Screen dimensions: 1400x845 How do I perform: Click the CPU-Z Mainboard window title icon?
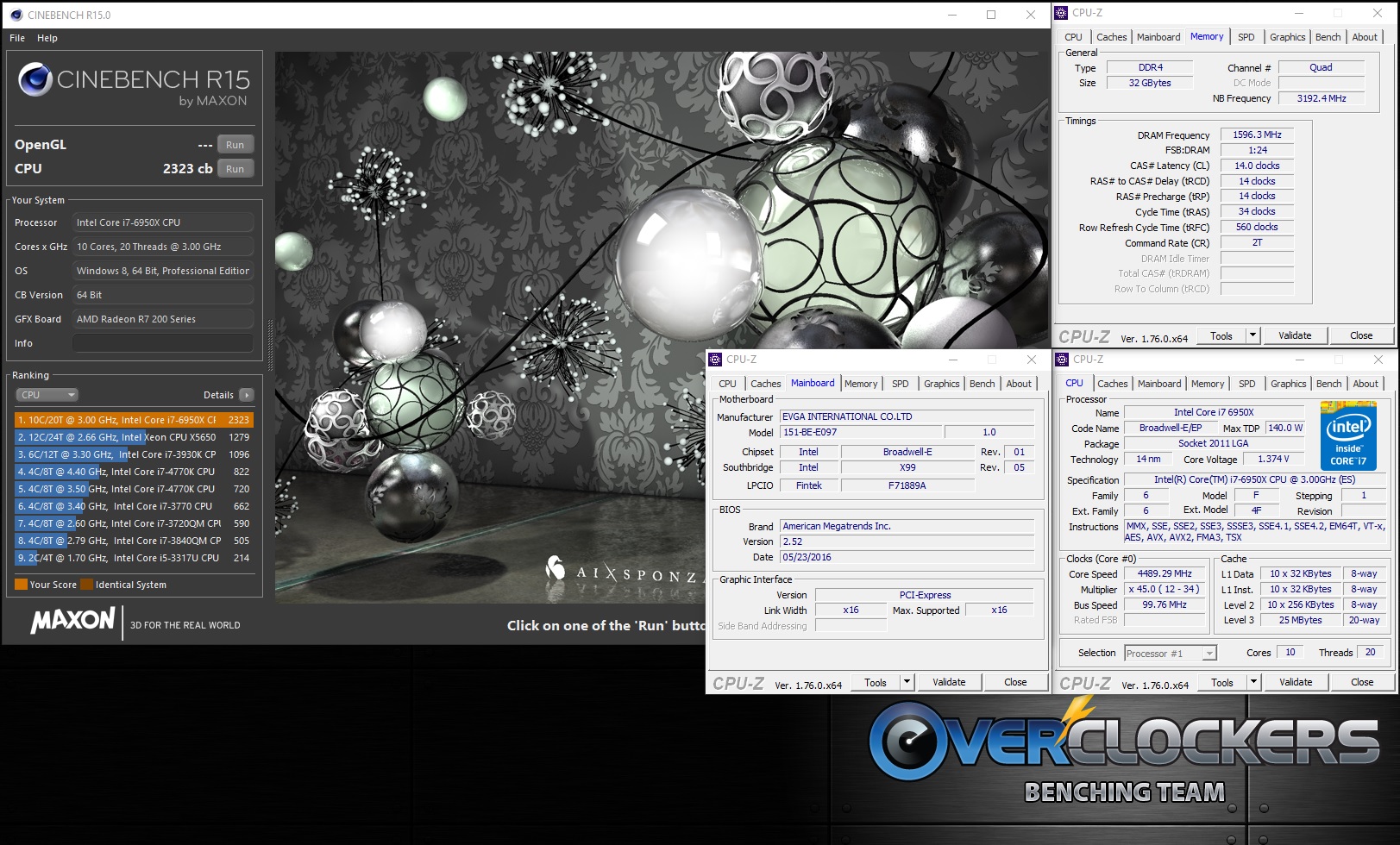(715, 360)
